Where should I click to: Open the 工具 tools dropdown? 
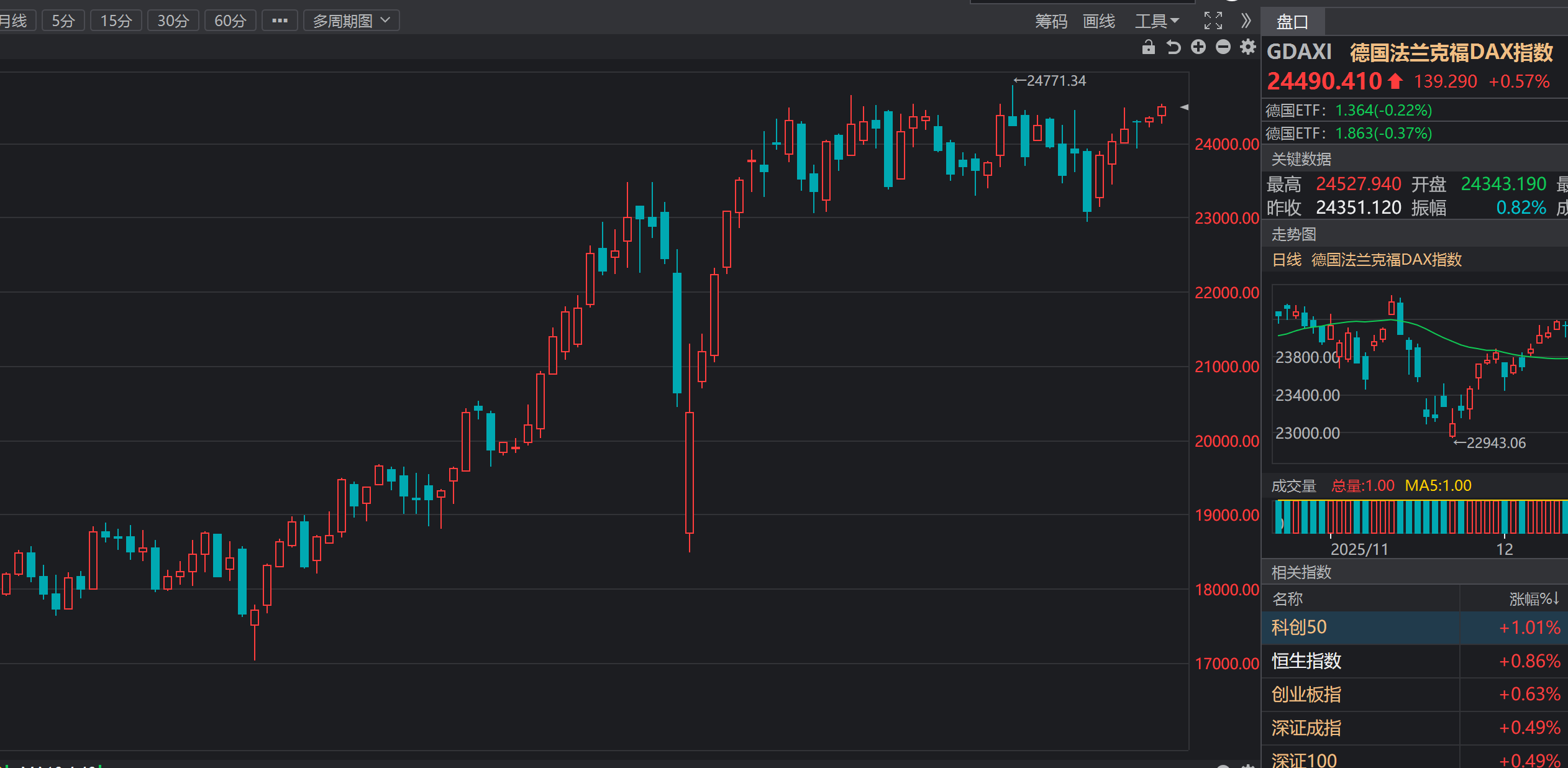1156,21
